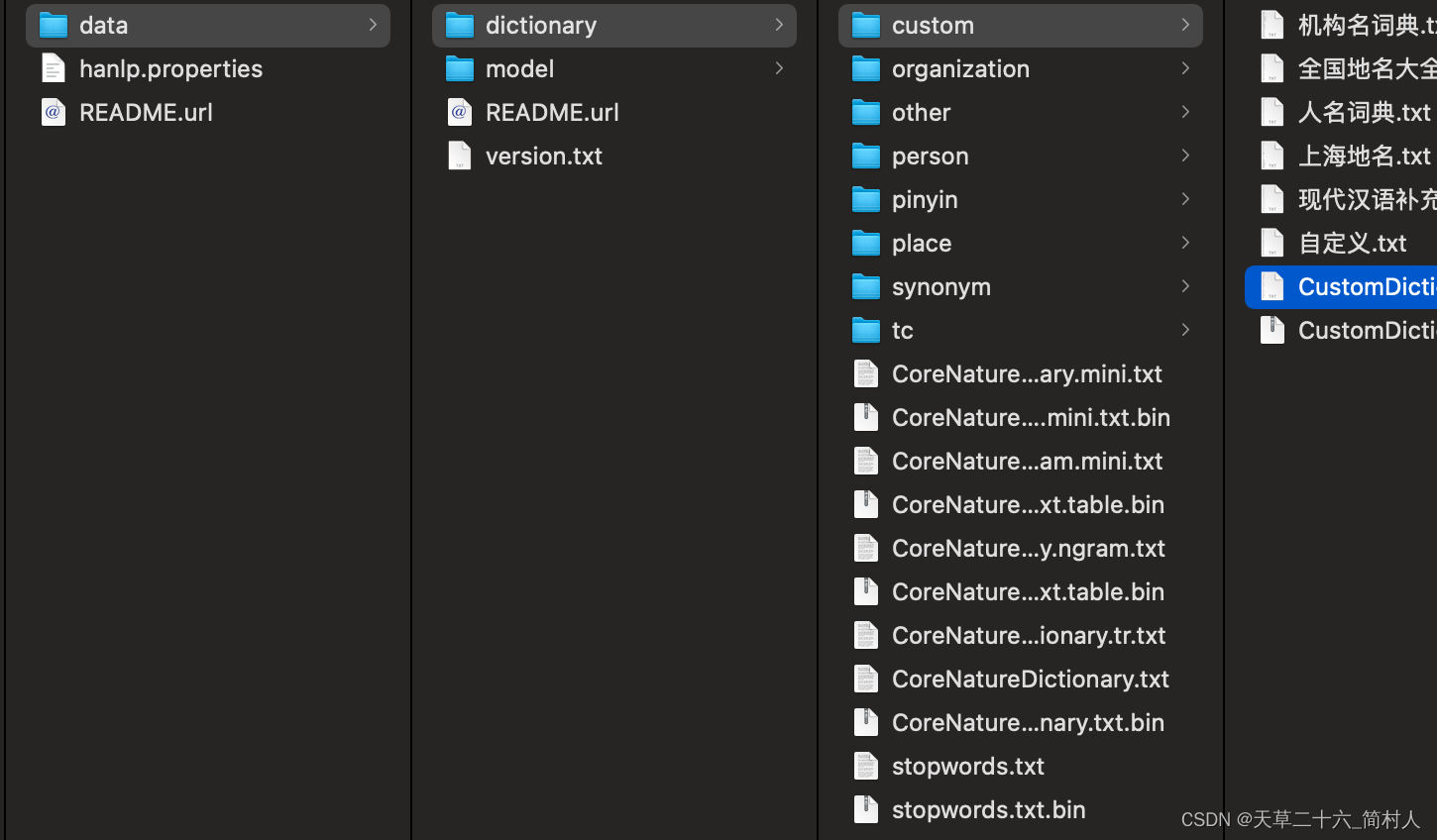The height and width of the screenshot is (840, 1437).
Task: Click the CoreNature...ary.mini.txt file icon
Action: [865, 373]
